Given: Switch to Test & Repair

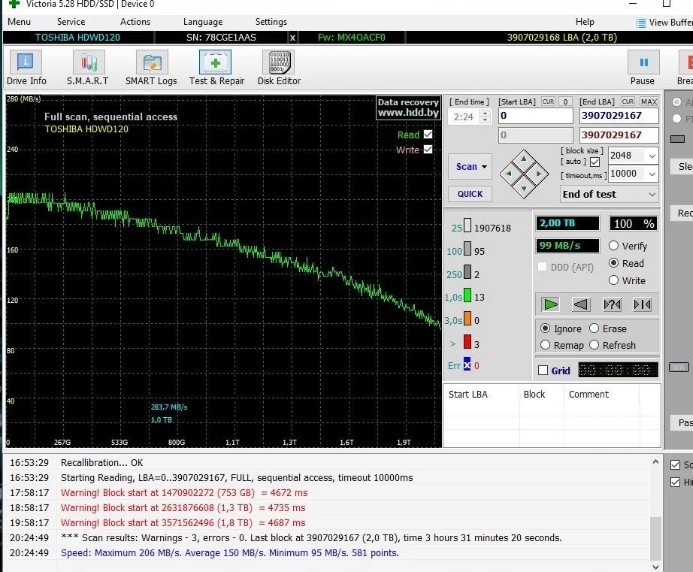Looking at the screenshot, I should 216,68.
